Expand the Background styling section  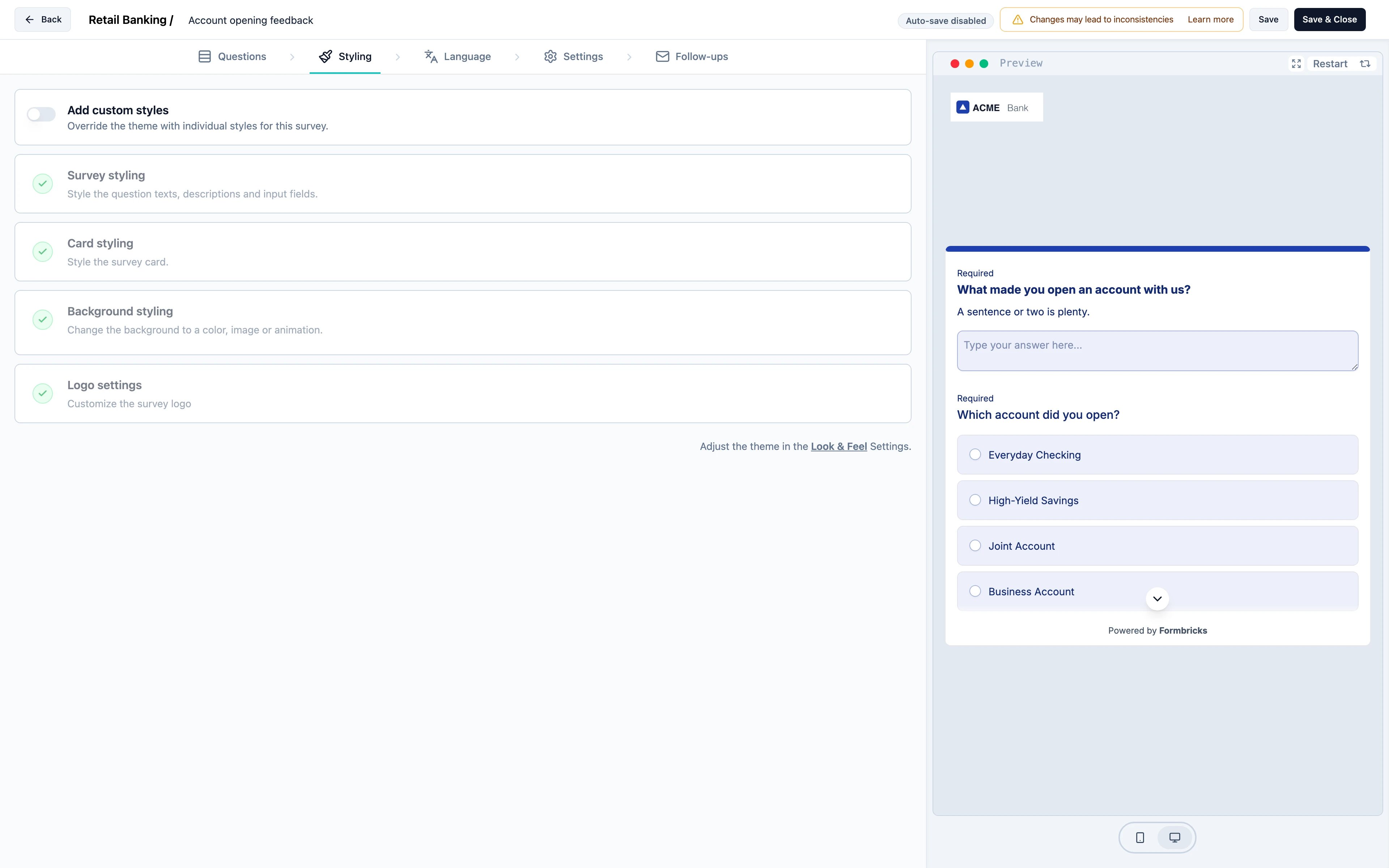463,323
